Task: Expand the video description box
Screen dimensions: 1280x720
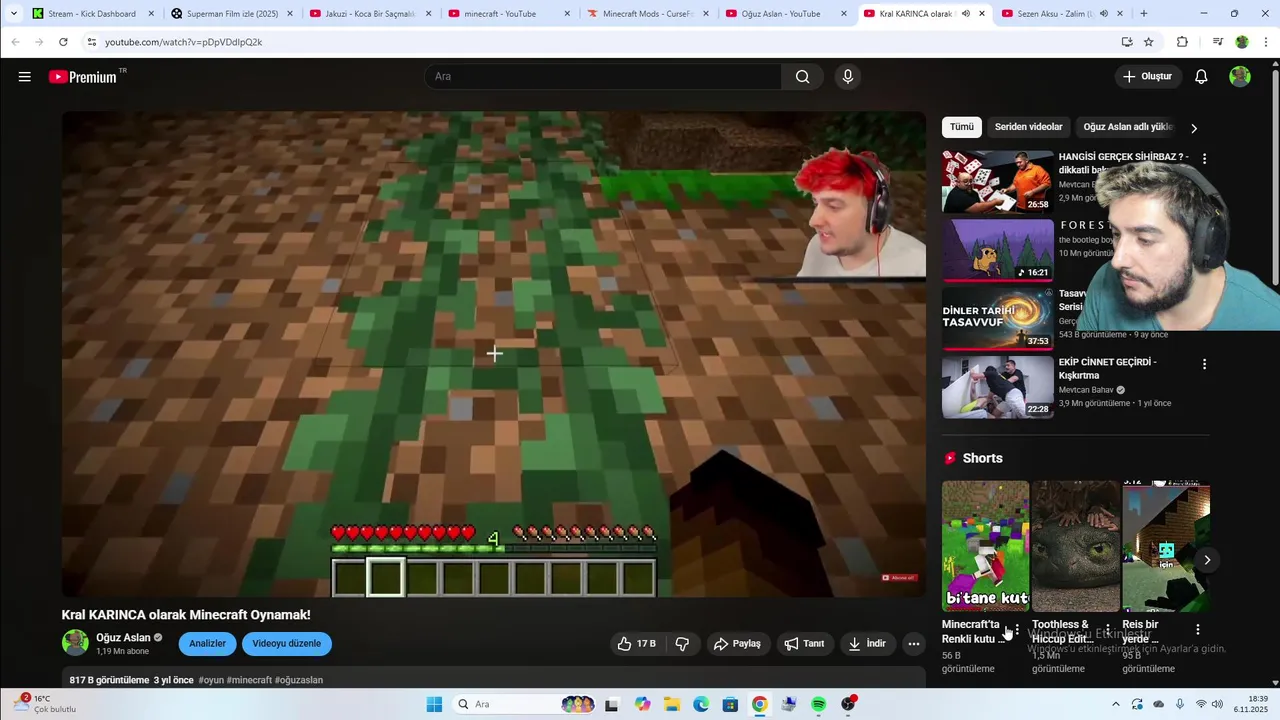Action: click(493, 679)
